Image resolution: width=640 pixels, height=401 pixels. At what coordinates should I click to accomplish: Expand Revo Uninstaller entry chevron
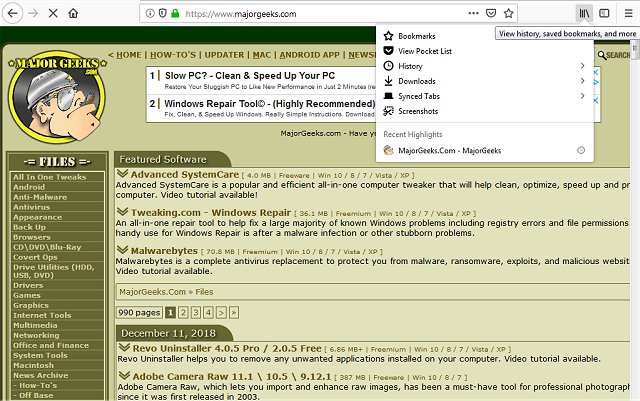124,348
